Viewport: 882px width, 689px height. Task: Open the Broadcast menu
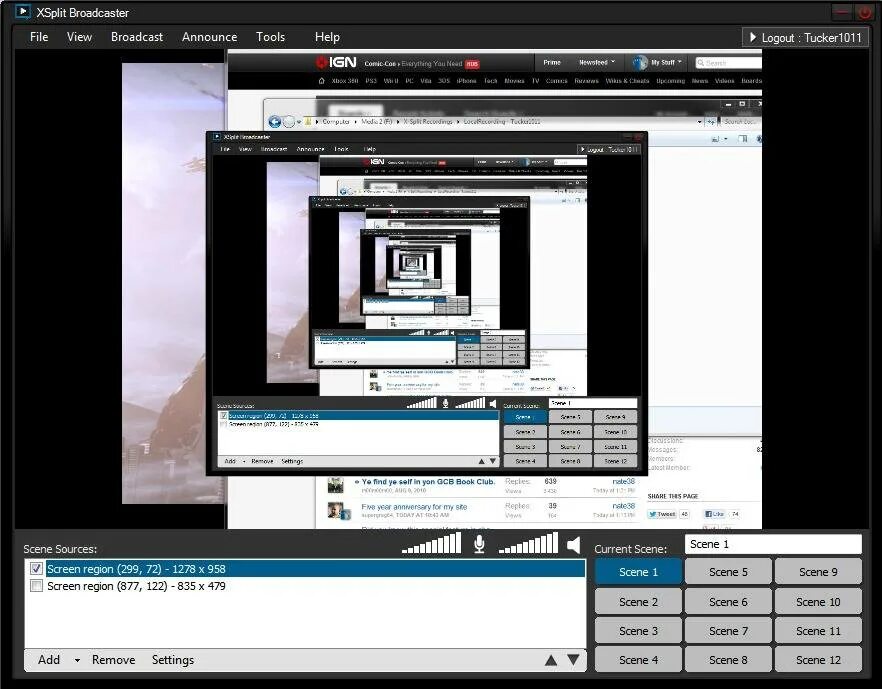coord(136,37)
